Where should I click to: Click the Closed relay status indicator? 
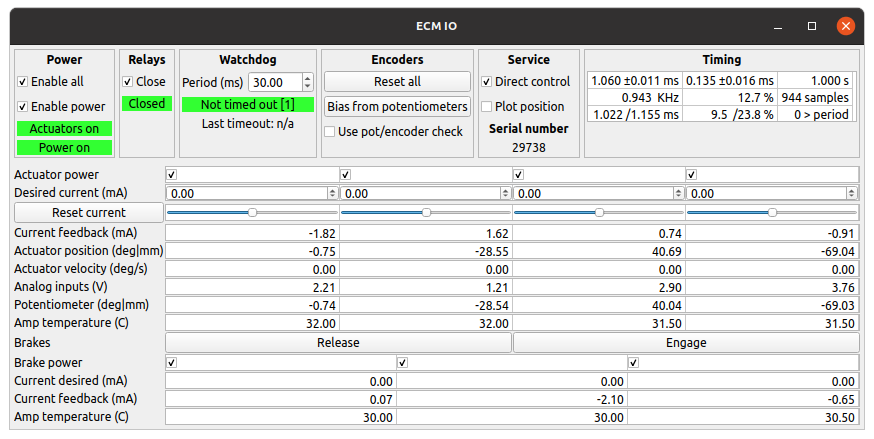click(x=147, y=104)
